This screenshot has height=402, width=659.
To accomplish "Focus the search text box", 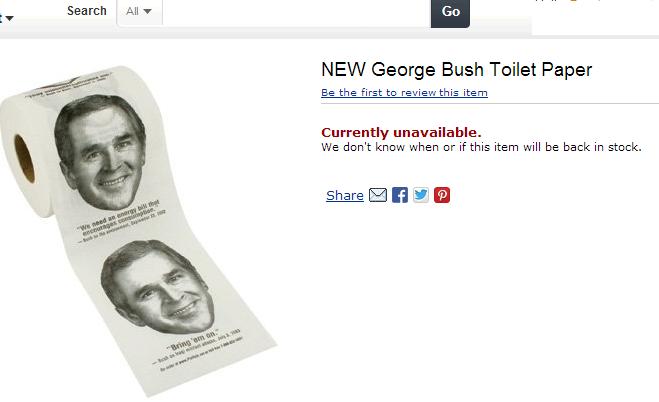I will tap(296, 12).
